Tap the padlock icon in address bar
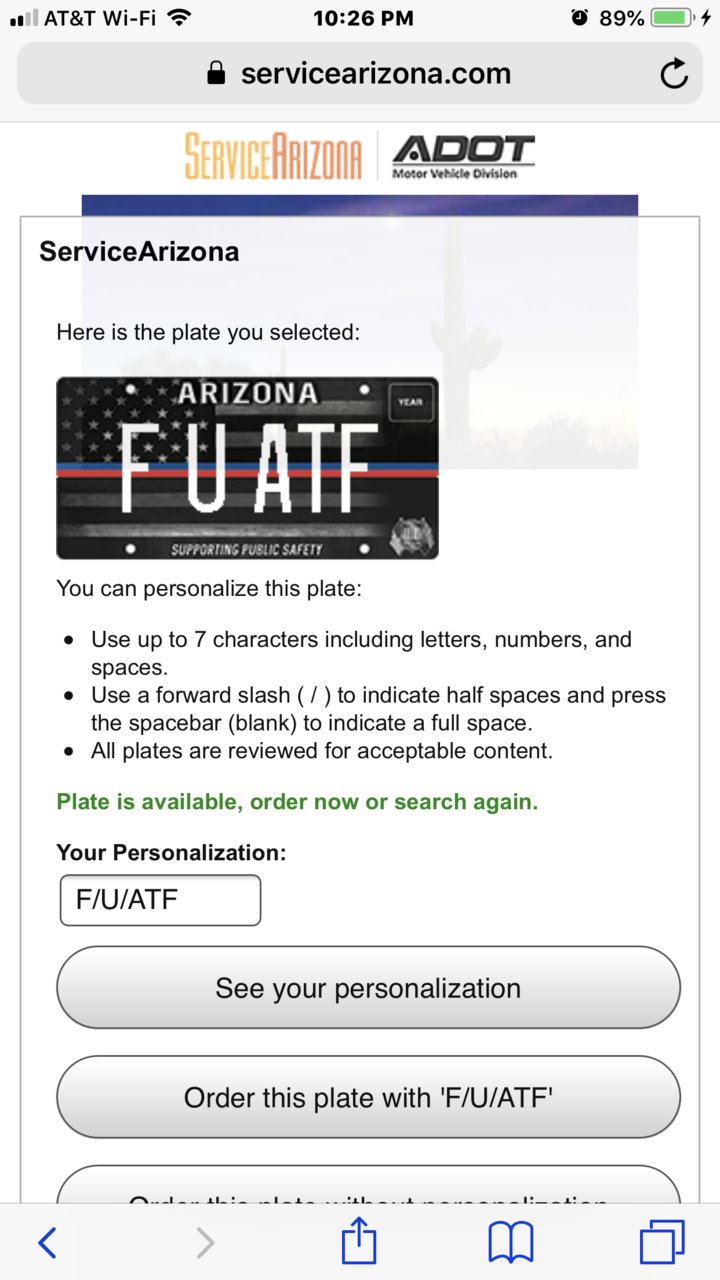 [216, 73]
